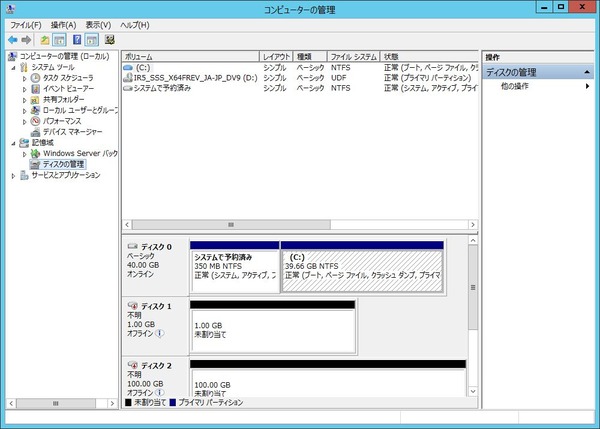The width and height of the screenshot is (600, 429).
Task: Click the black 未割り当て legend swatch
Action: [128, 403]
